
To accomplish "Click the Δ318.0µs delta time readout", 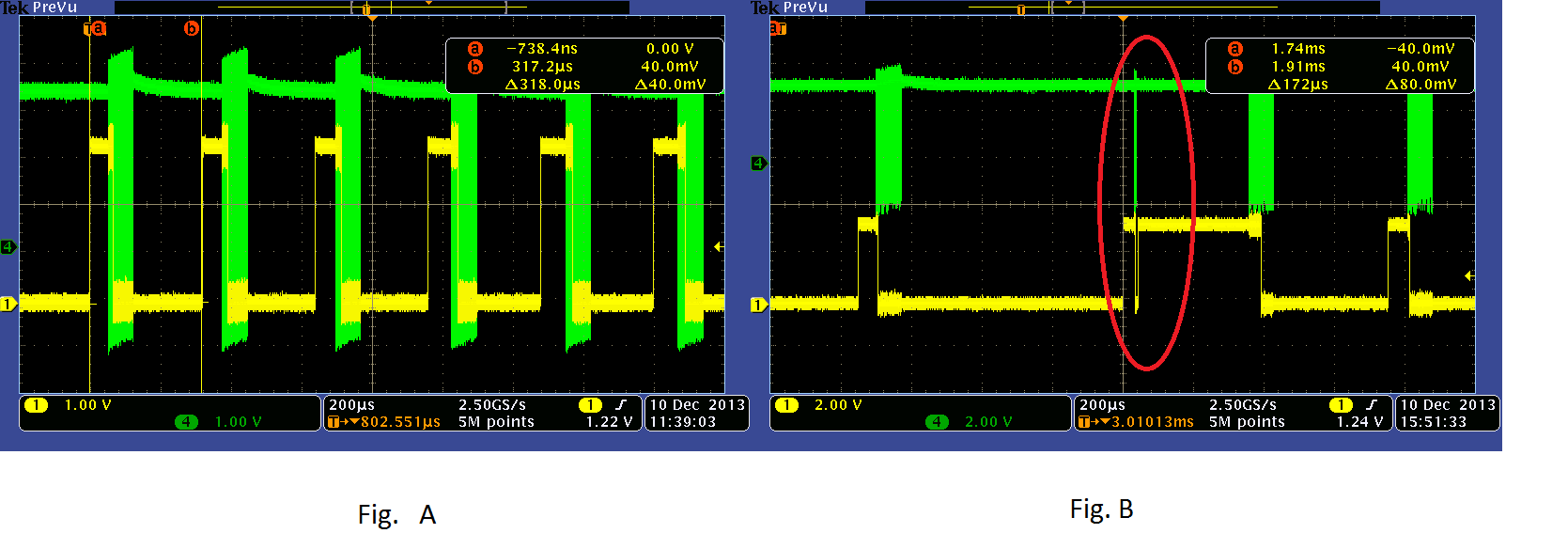I will click(543, 85).
